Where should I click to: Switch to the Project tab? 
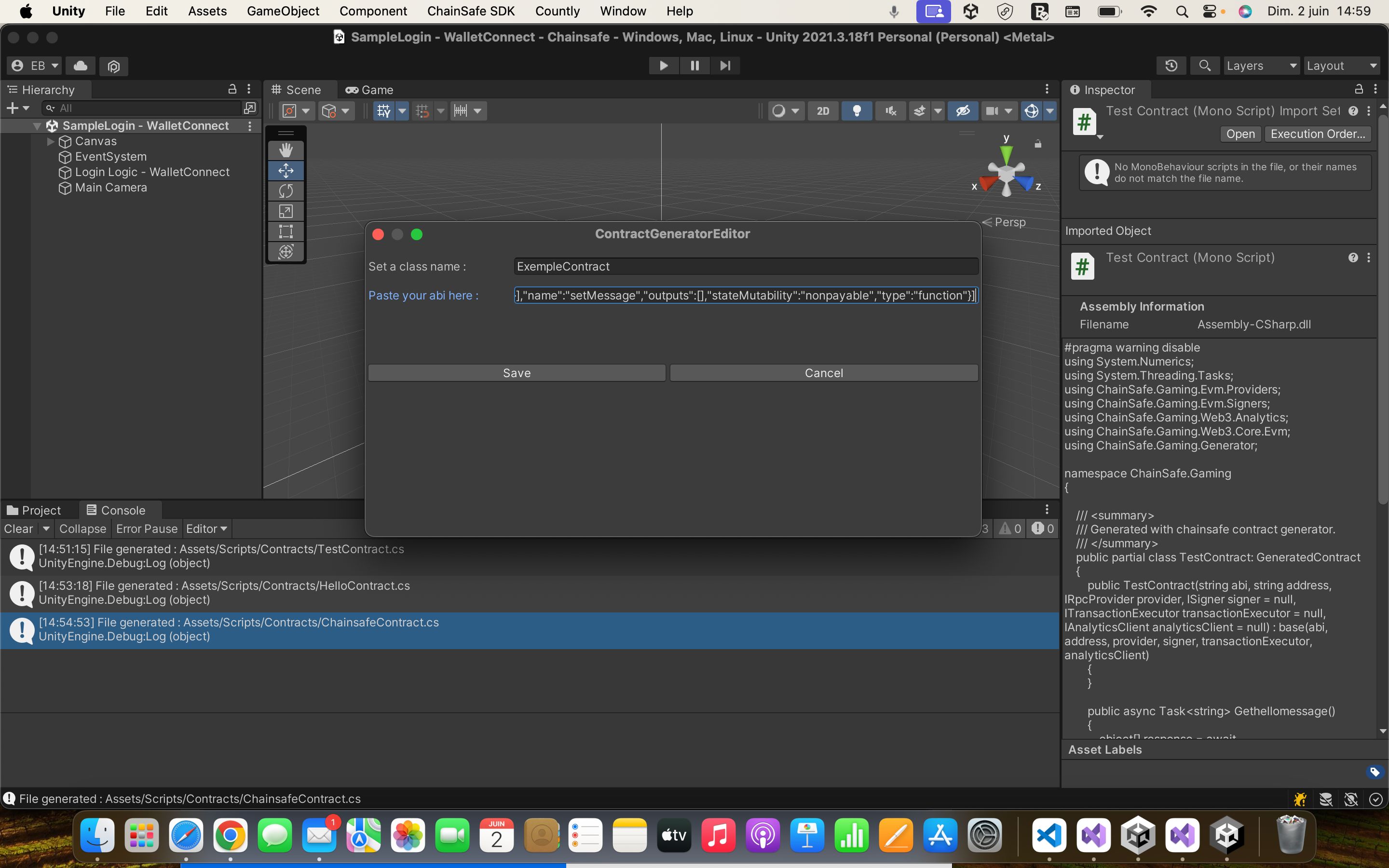(33, 510)
